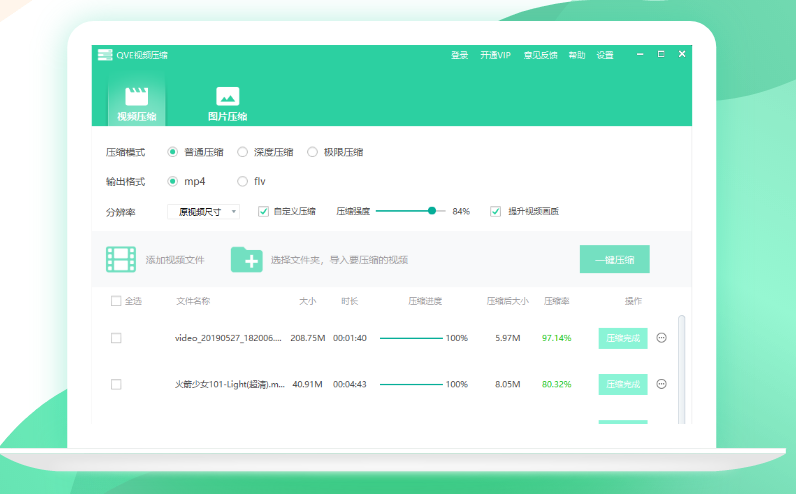Minimize the QVE window
Viewport: 796px width, 494px height.
(x=640, y=54)
